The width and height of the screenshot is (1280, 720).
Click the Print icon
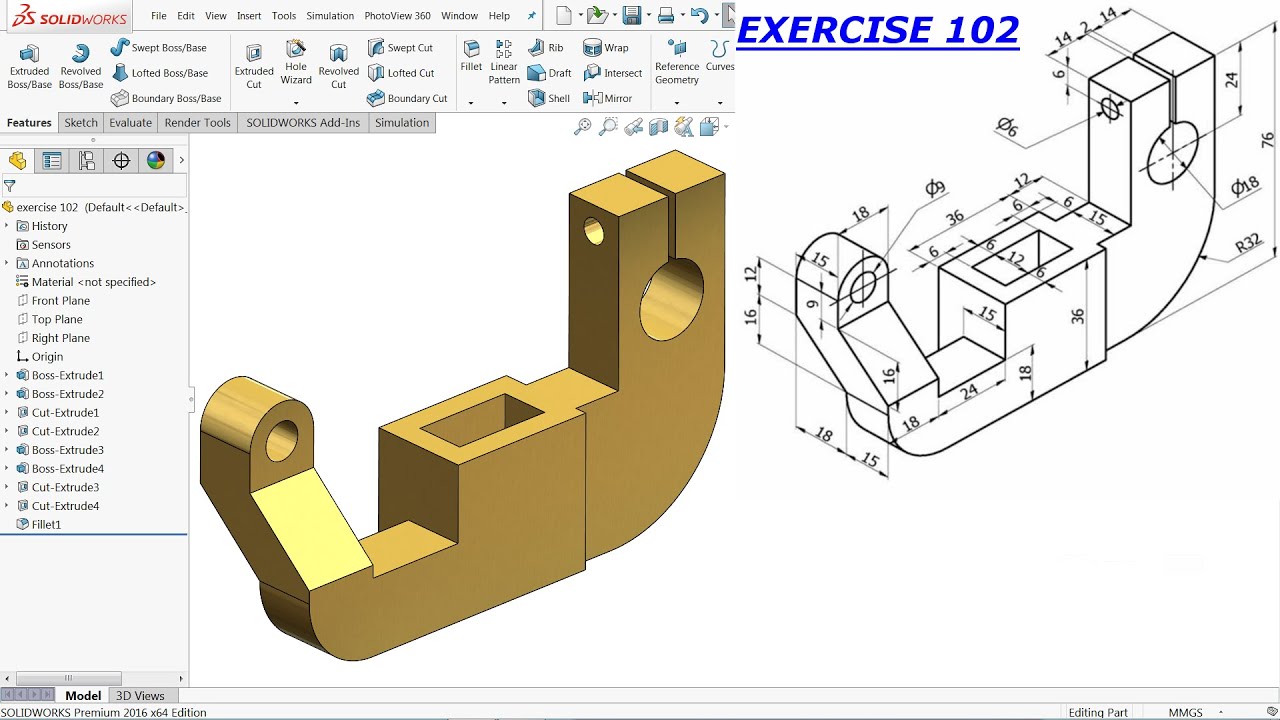click(666, 15)
